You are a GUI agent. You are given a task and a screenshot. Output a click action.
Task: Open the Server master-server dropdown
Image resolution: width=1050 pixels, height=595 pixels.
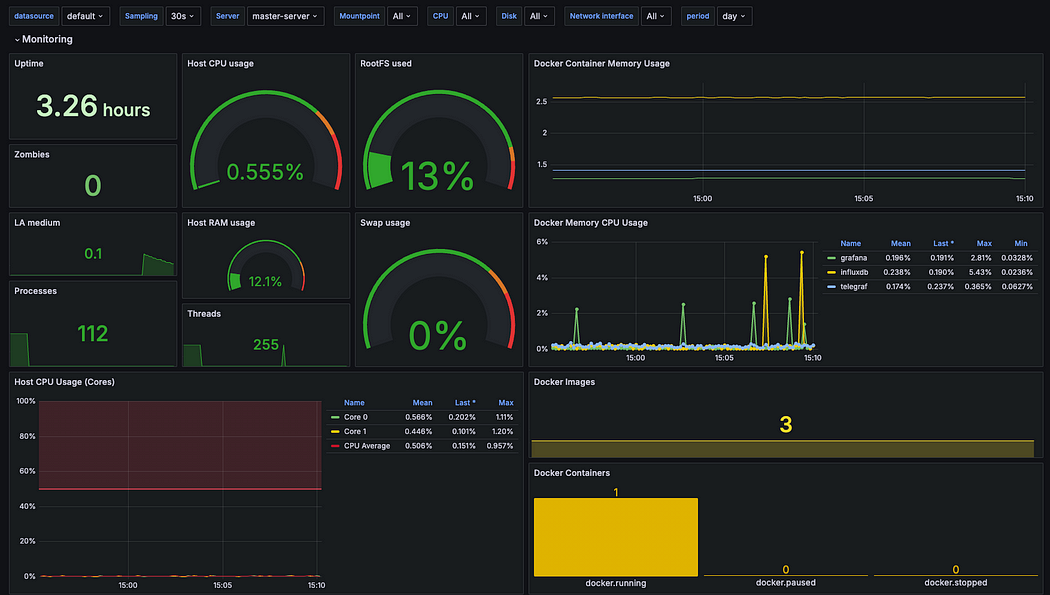(285, 16)
